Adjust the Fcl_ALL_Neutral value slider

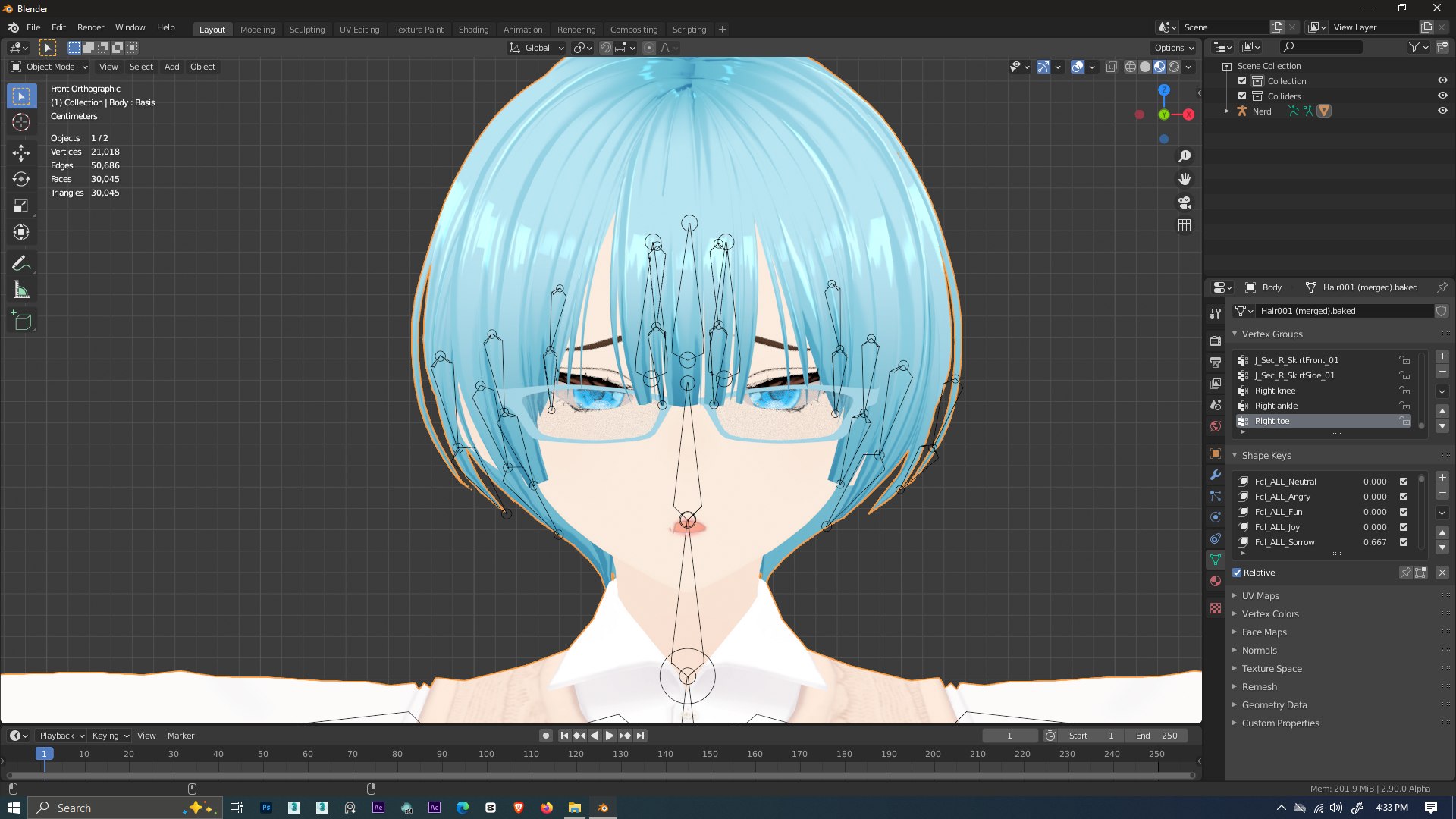point(1374,482)
